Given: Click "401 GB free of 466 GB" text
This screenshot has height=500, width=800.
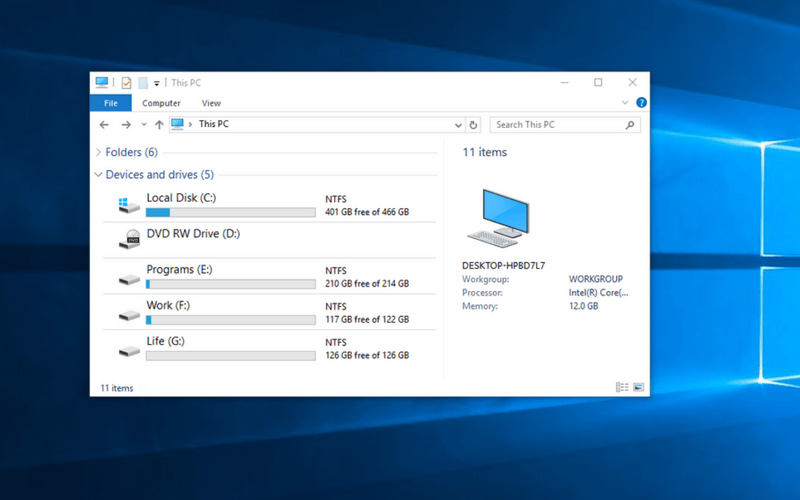Looking at the screenshot, I should tap(367, 212).
